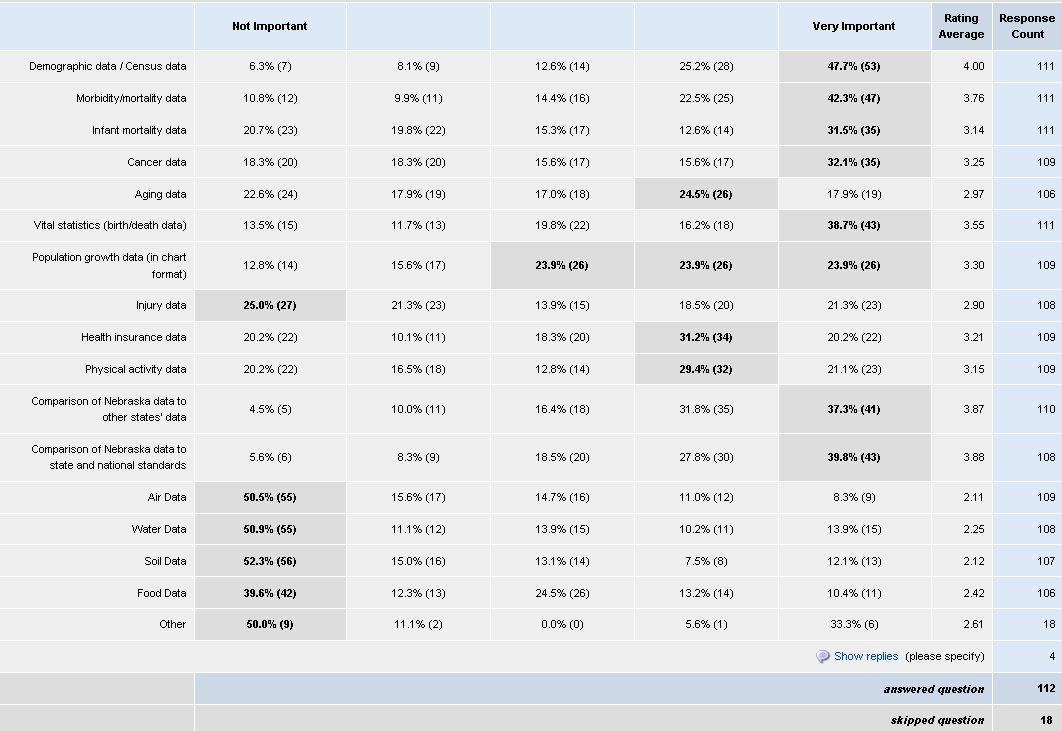1062x731 pixels.
Task: Click the "Infant mortality data" row label
Action: [139, 130]
